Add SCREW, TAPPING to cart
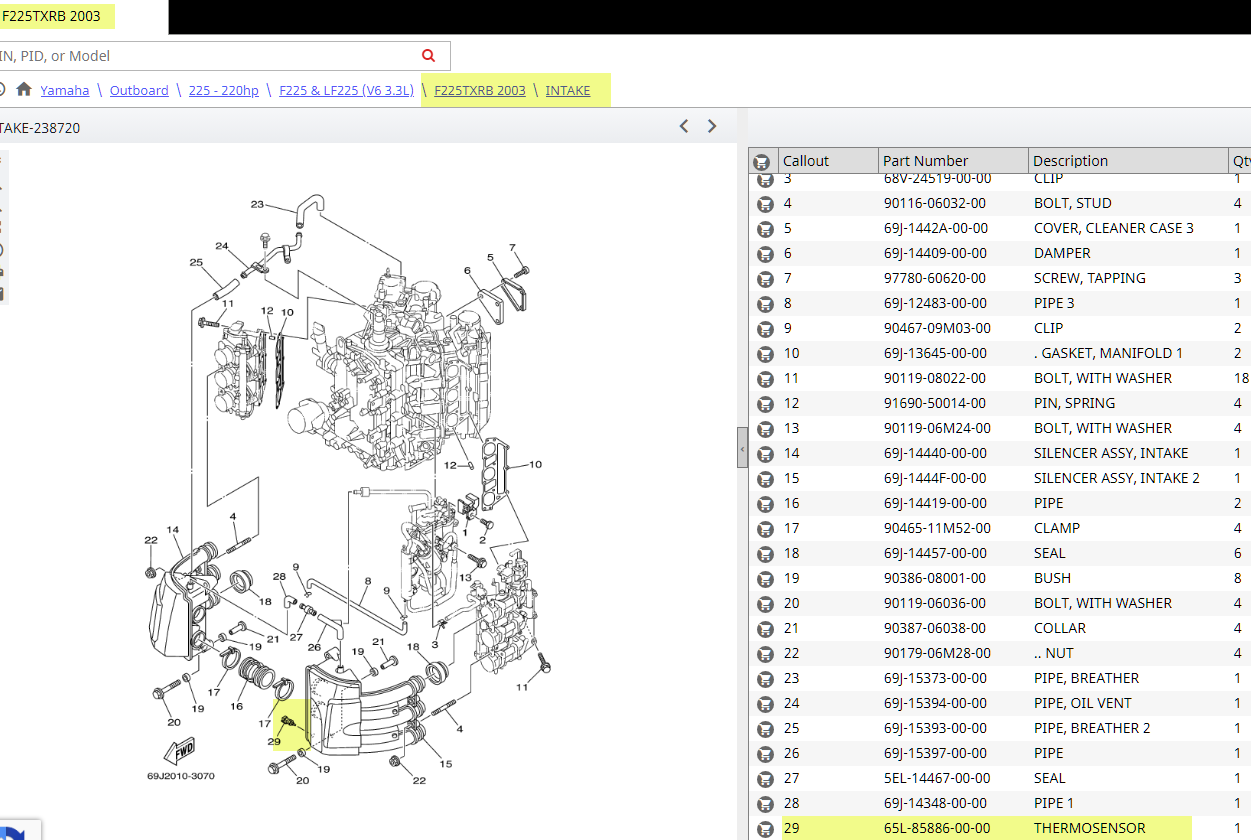The height and width of the screenshot is (840, 1251). (x=765, y=278)
